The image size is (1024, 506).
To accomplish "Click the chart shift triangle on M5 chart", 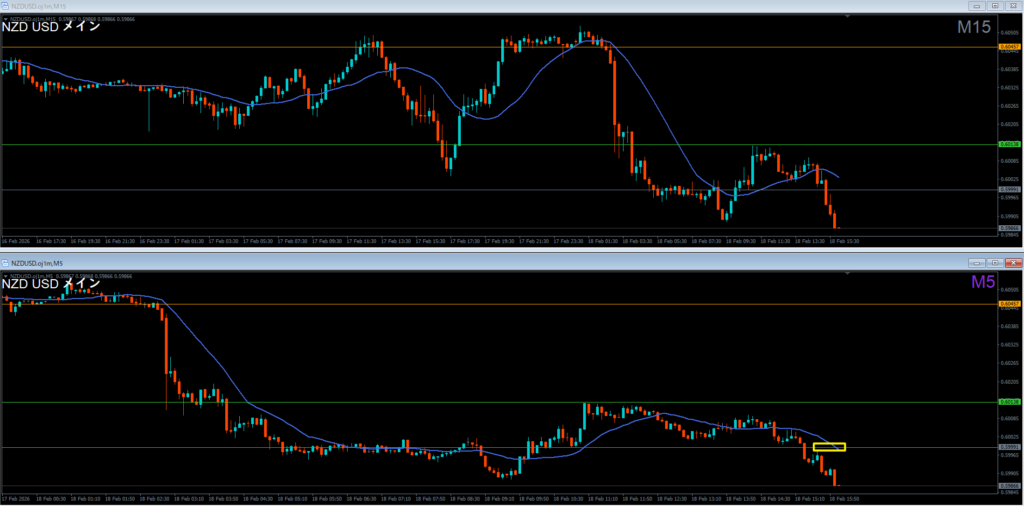I will click(849, 273).
